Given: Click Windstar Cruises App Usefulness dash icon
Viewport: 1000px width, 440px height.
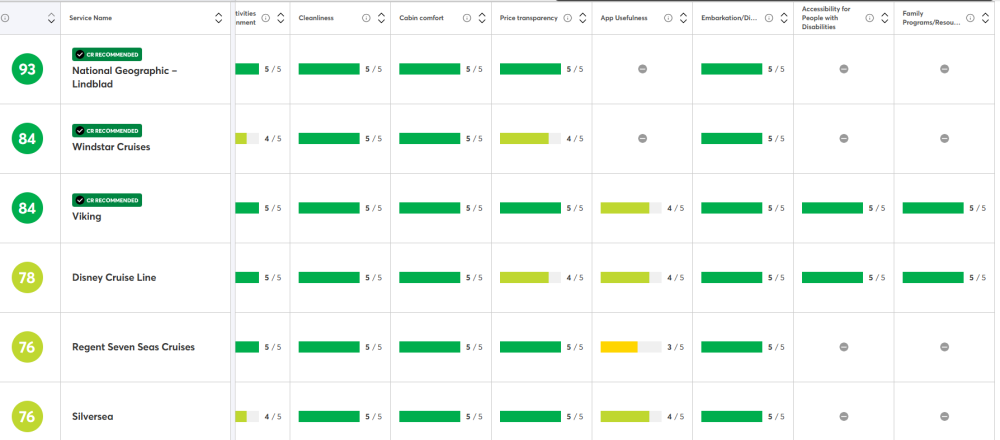Looking at the screenshot, I should (x=642, y=138).
